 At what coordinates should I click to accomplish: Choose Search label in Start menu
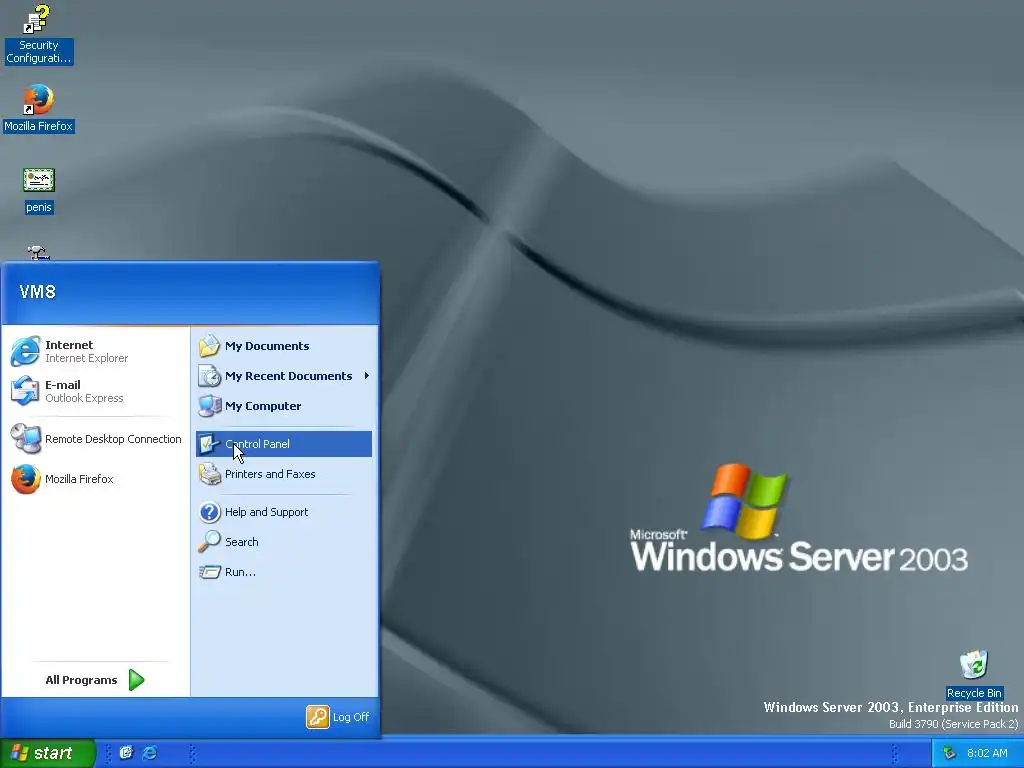click(x=242, y=542)
